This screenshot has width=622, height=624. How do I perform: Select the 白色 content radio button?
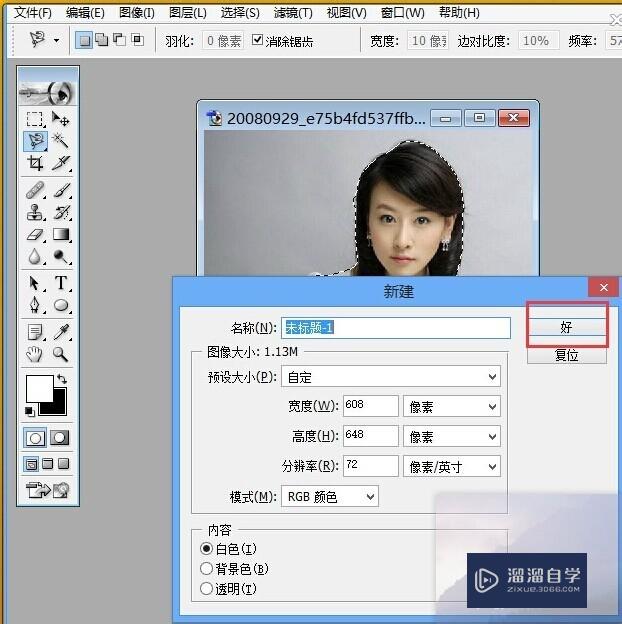coord(207,549)
